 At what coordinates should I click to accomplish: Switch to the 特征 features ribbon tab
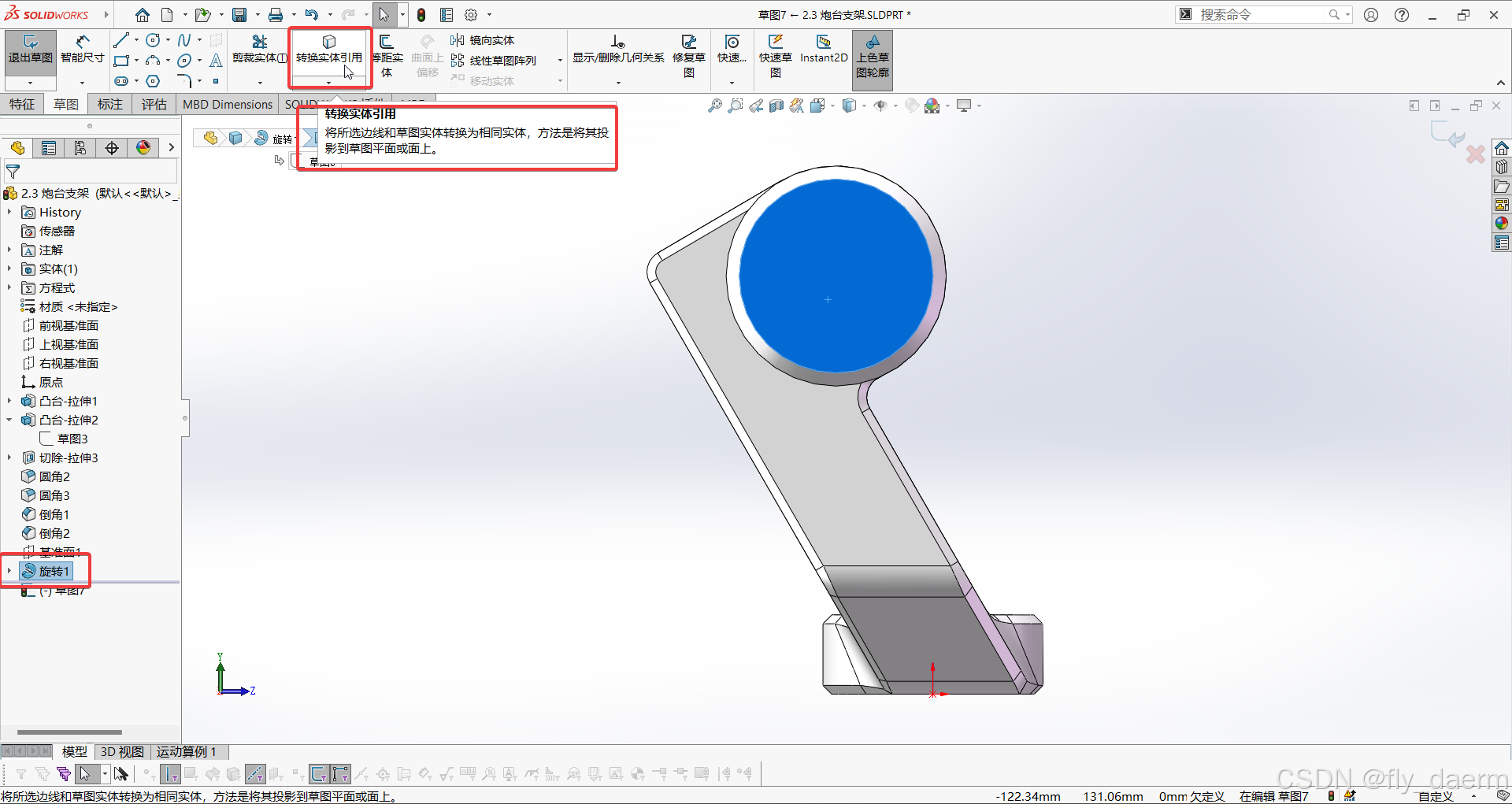pyautogui.click(x=22, y=104)
